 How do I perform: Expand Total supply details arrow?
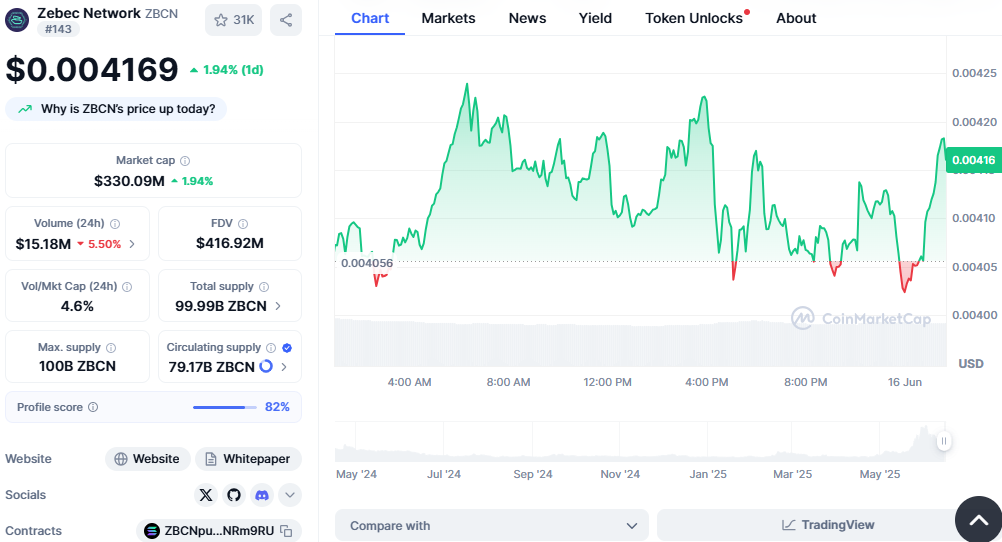coord(278,306)
